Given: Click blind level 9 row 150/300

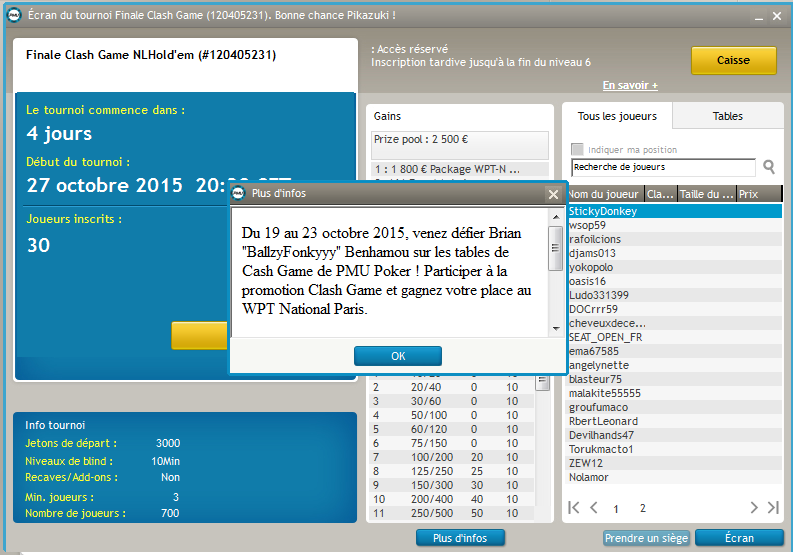Looking at the screenshot, I should tap(452, 485).
